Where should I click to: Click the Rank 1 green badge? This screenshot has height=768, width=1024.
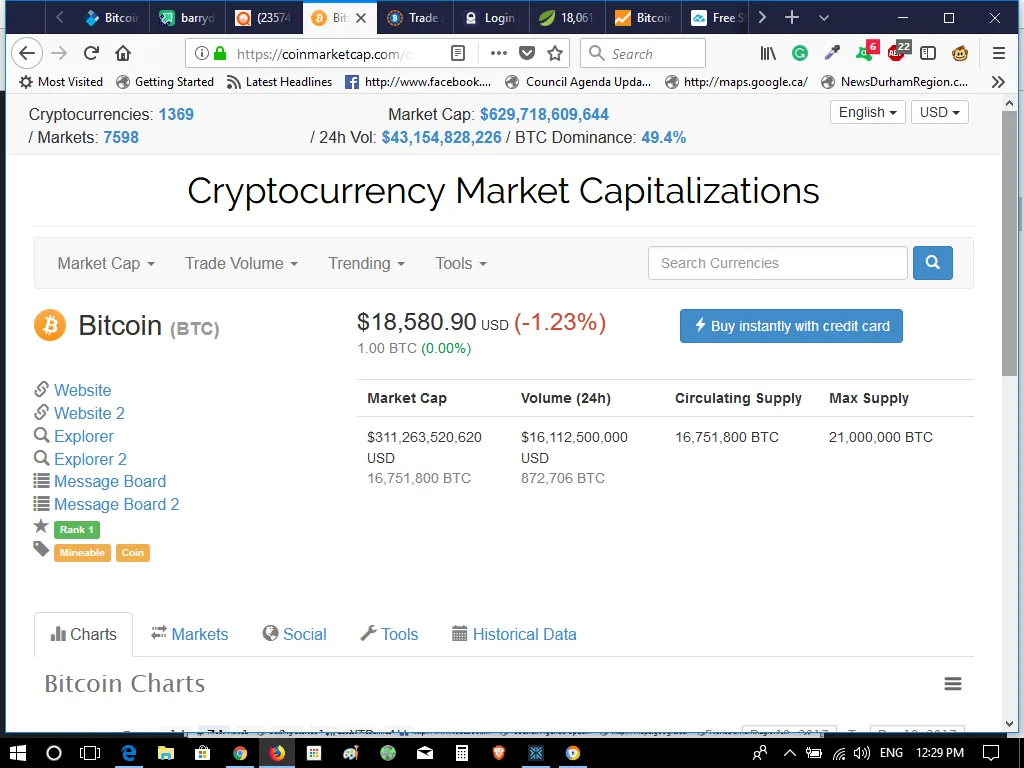(x=77, y=530)
